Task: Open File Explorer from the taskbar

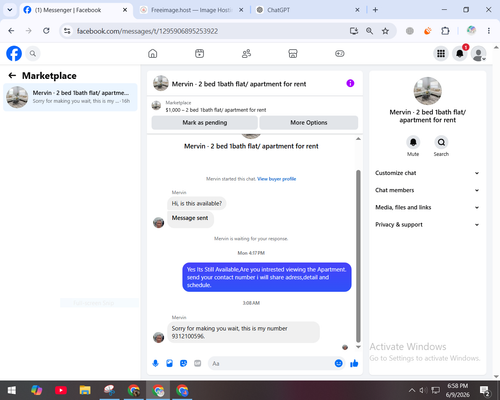Action: click(85, 390)
